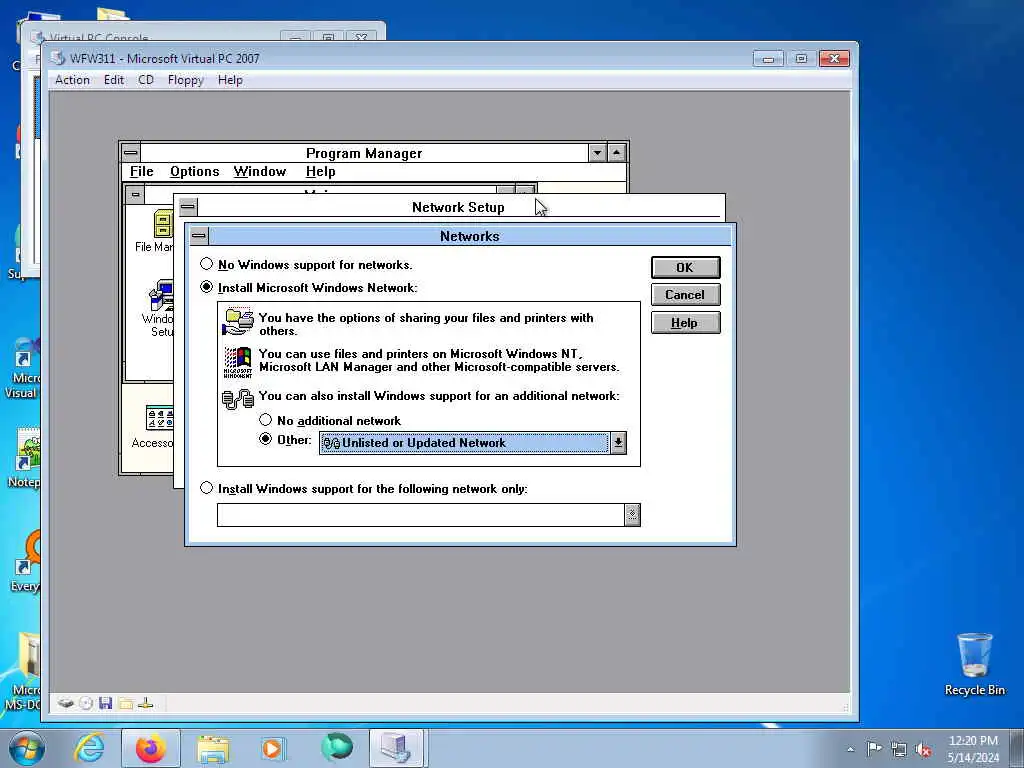Open Windows Explorer from the taskbar

click(214, 748)
